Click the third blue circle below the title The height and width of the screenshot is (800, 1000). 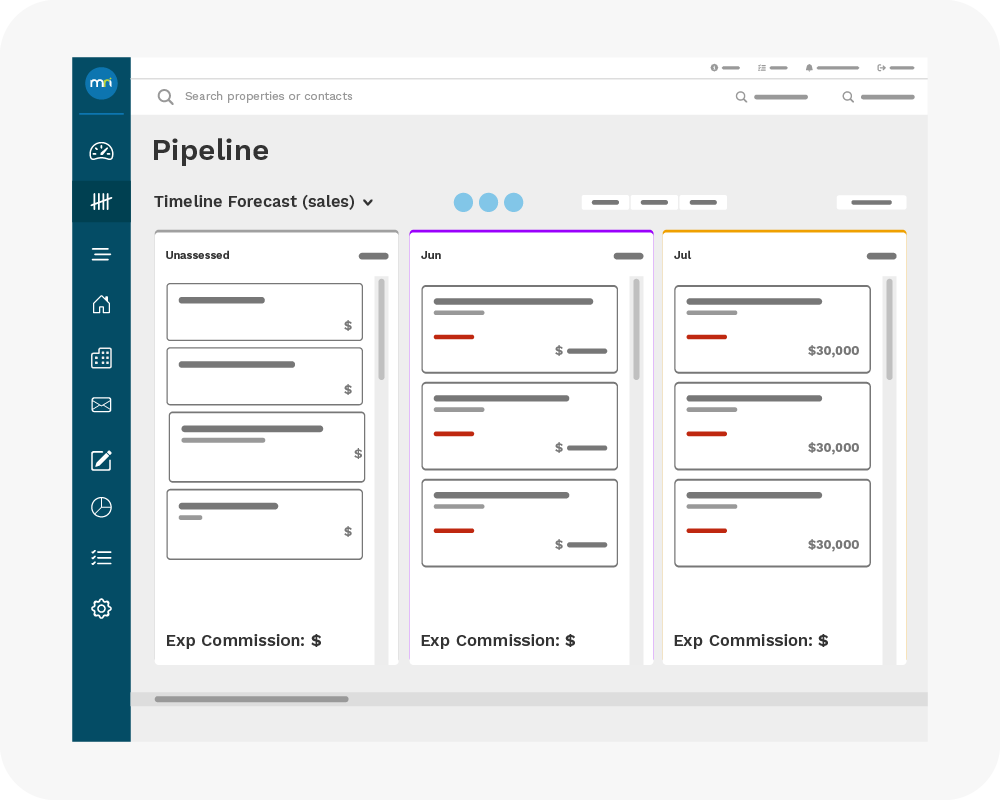tap(513, 202)
